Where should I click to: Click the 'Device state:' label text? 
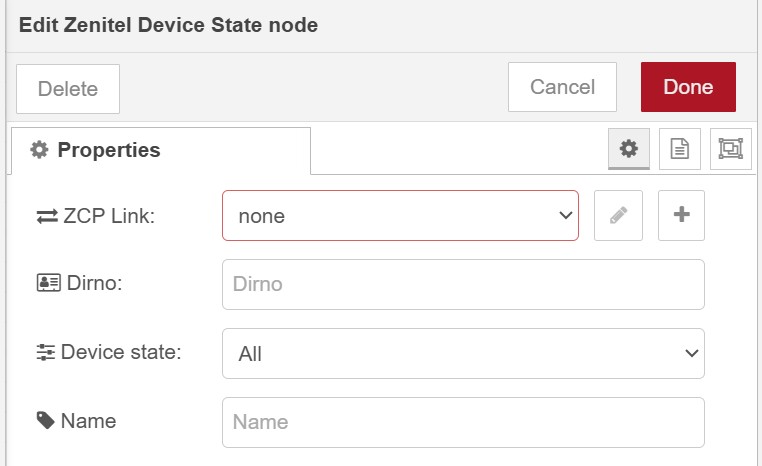click(x=121, y=353)
